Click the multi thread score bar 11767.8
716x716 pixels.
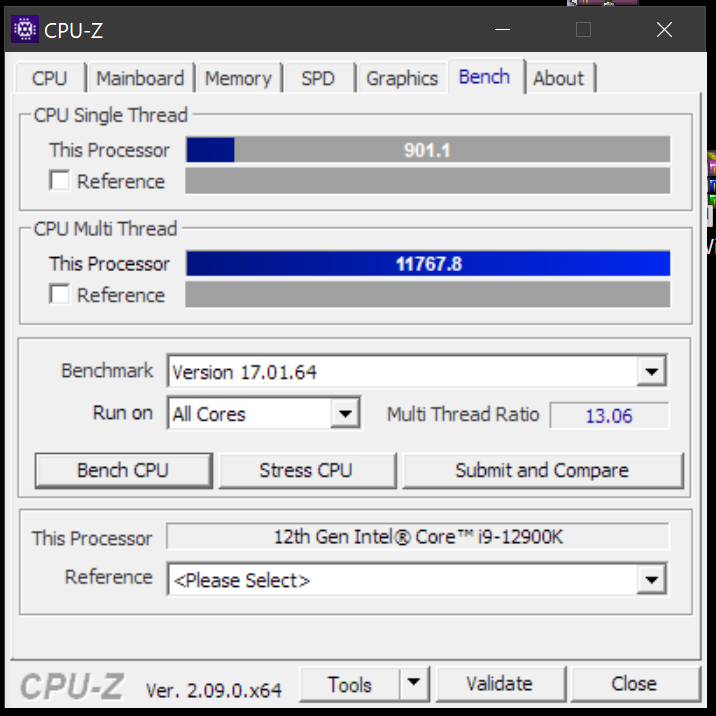428,263
